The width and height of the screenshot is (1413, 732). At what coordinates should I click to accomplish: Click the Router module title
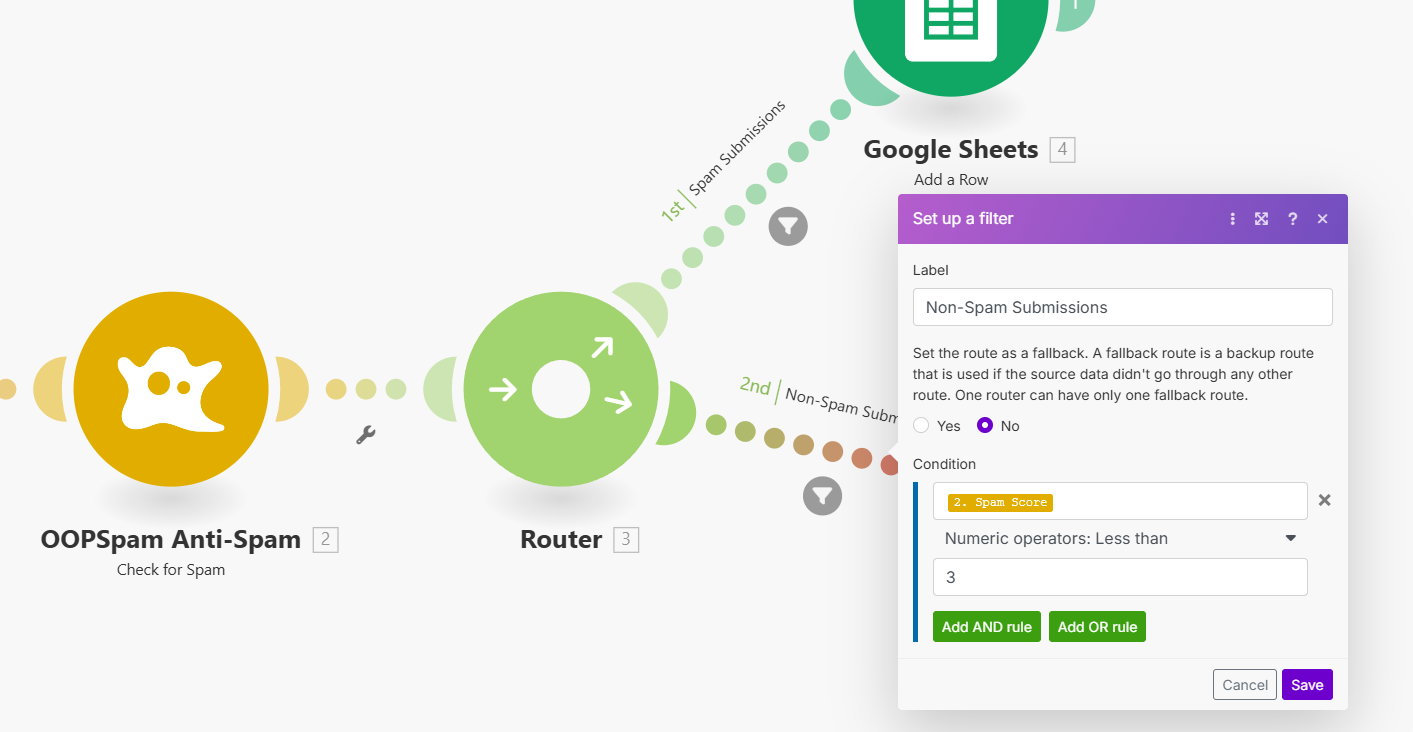click(x=561, y=539)
